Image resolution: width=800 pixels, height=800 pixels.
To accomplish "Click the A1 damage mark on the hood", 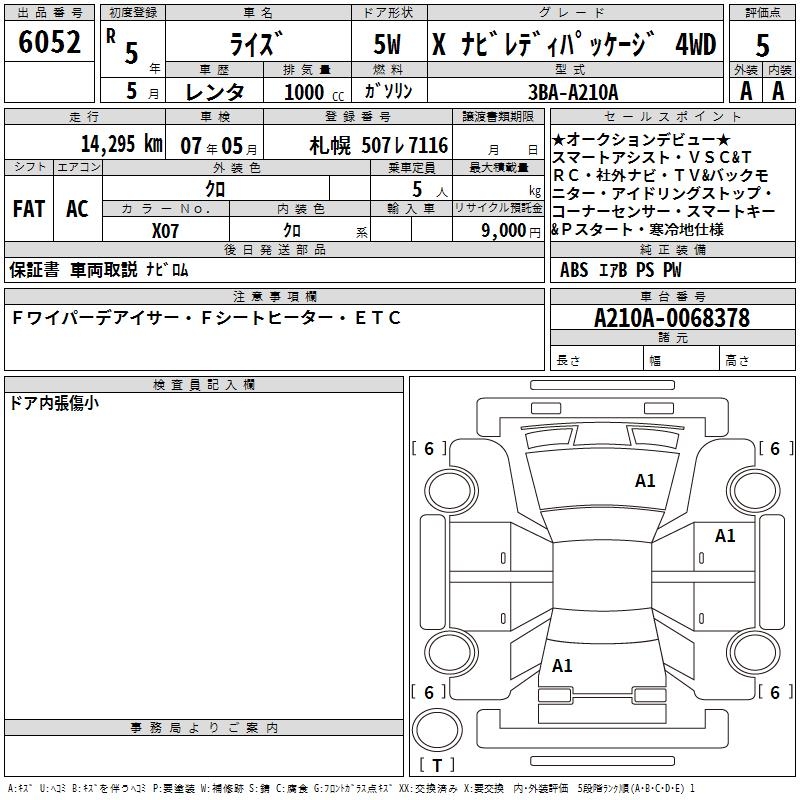I will click(x=645, y=481).
